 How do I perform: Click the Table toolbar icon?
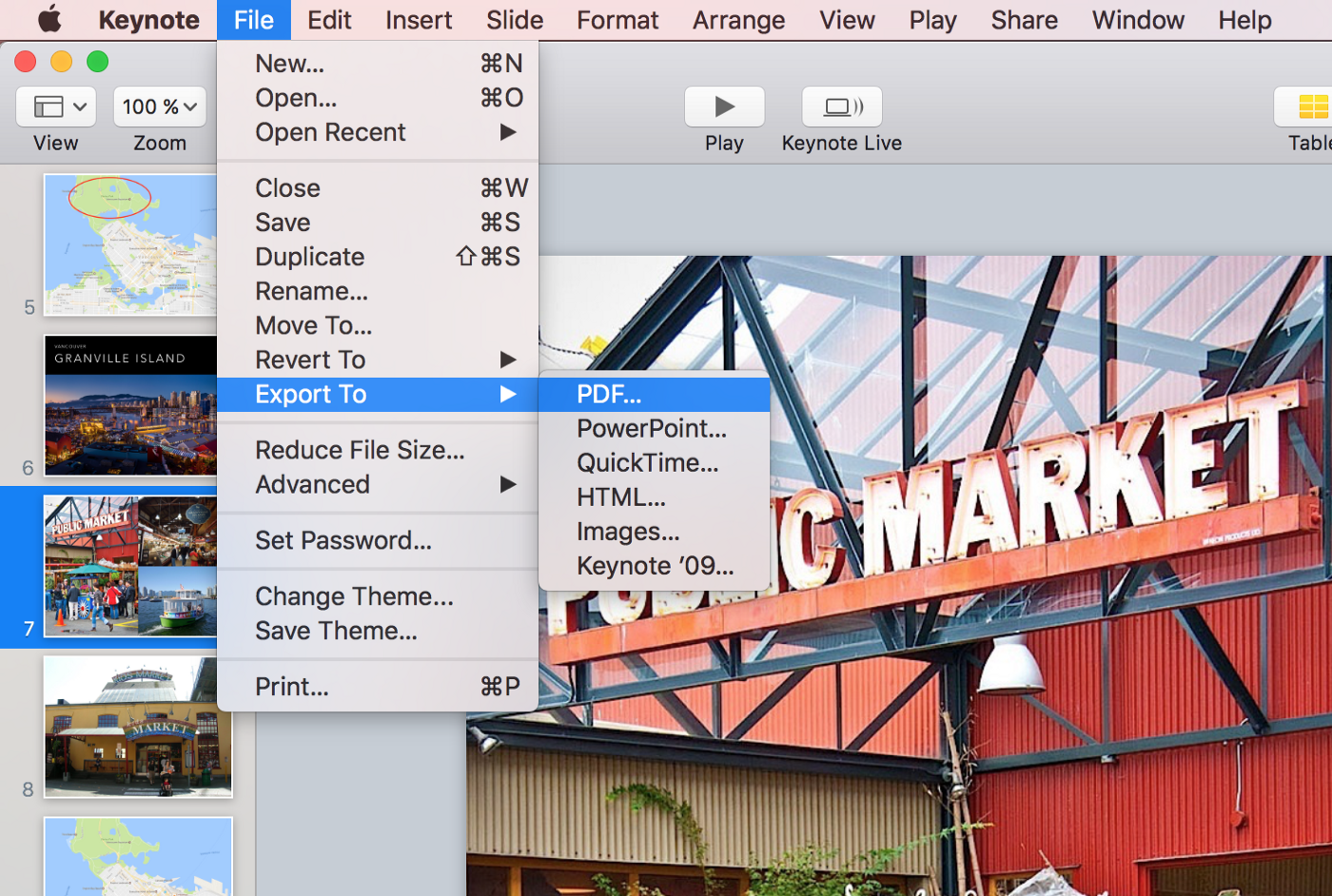point(1310,107)
